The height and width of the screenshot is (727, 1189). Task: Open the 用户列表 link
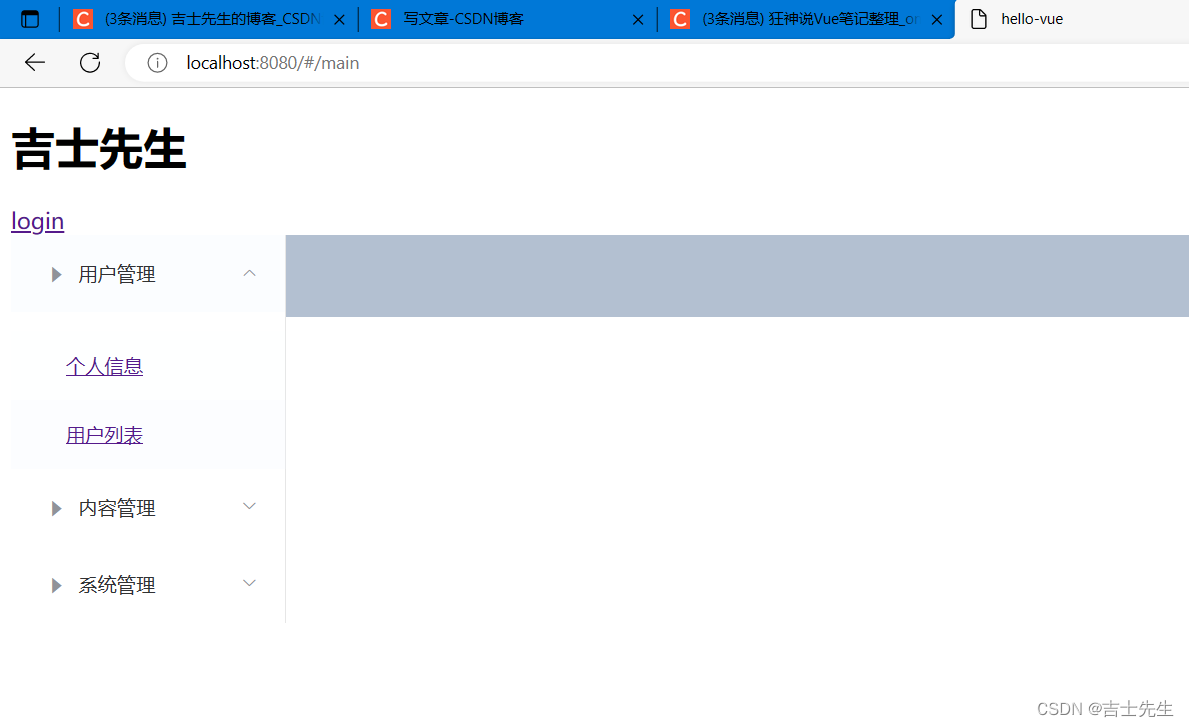coord(105,435)
